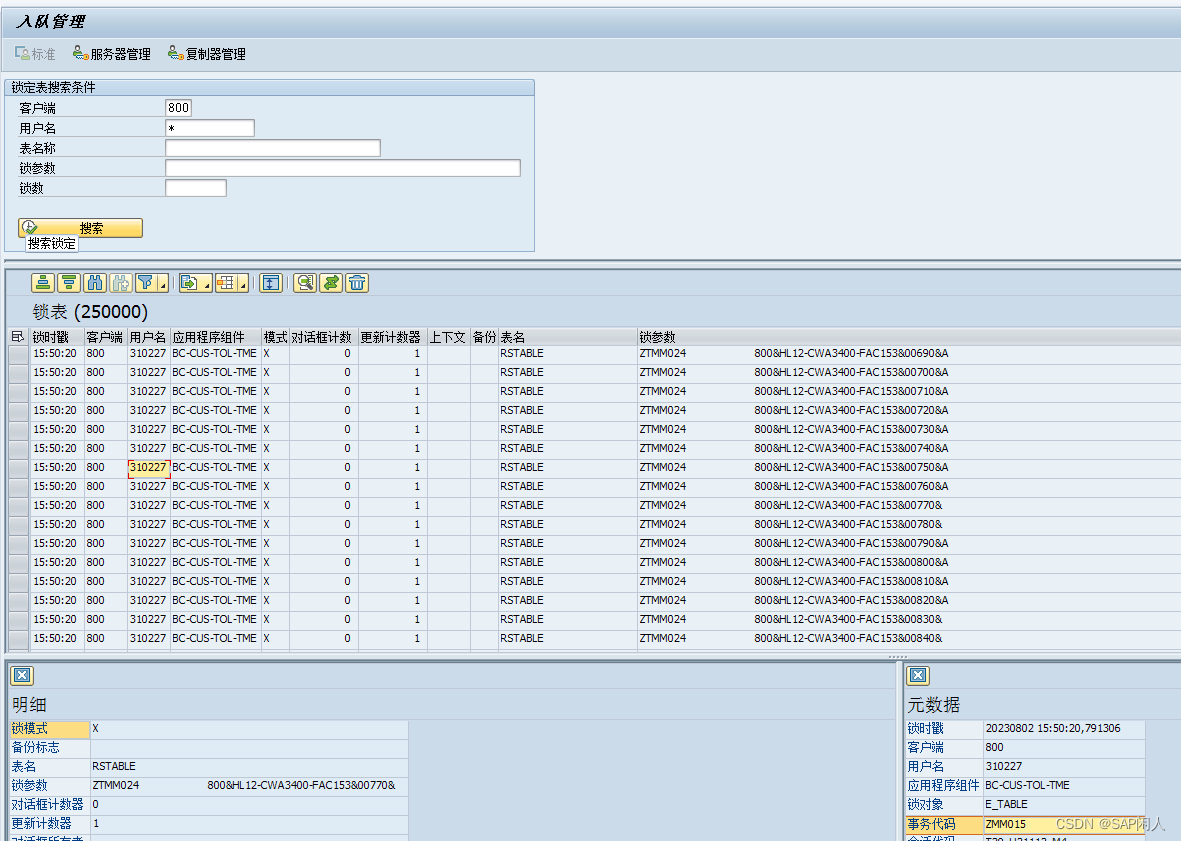Click timestamp value 20230802 15:50:20,791306
The image size is (1181, 841).
point(1053,729)
